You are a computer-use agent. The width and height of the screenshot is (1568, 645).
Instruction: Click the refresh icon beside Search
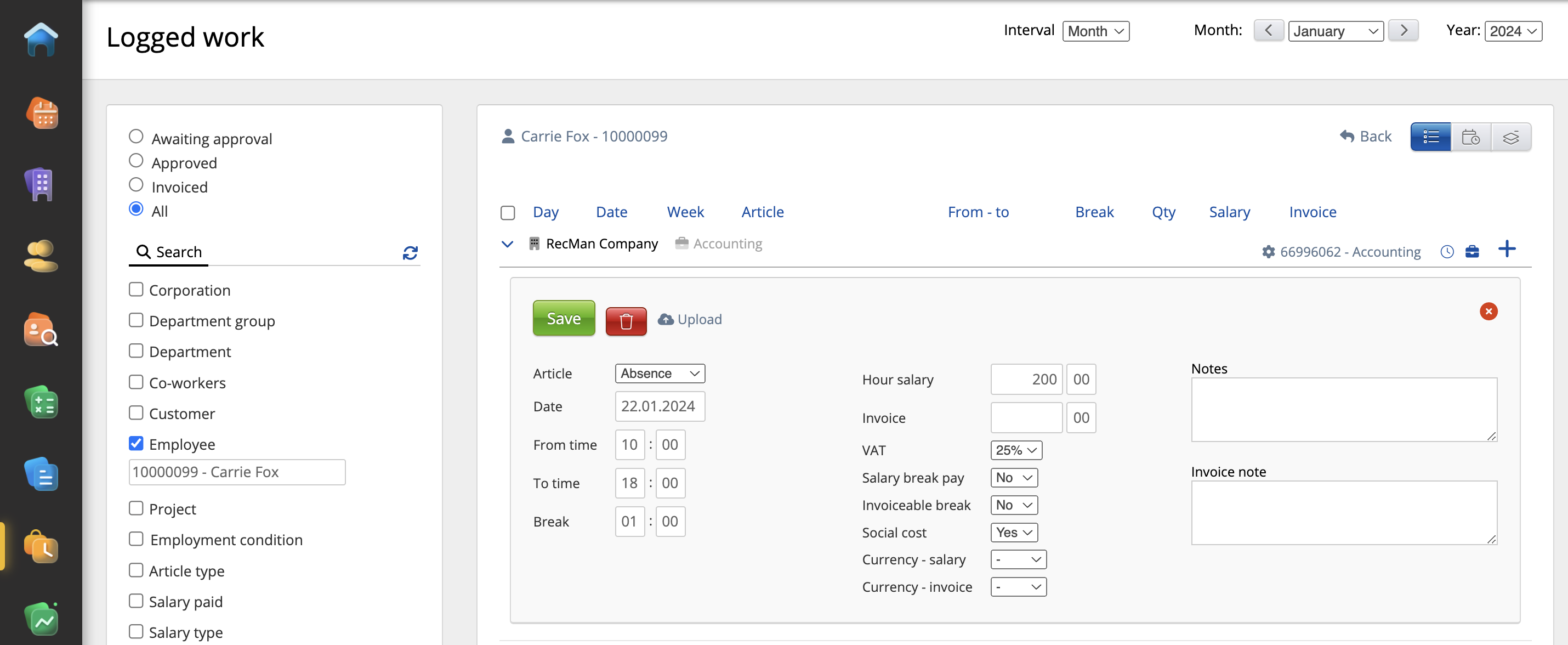pyautogui.click(x=410, y=253)
